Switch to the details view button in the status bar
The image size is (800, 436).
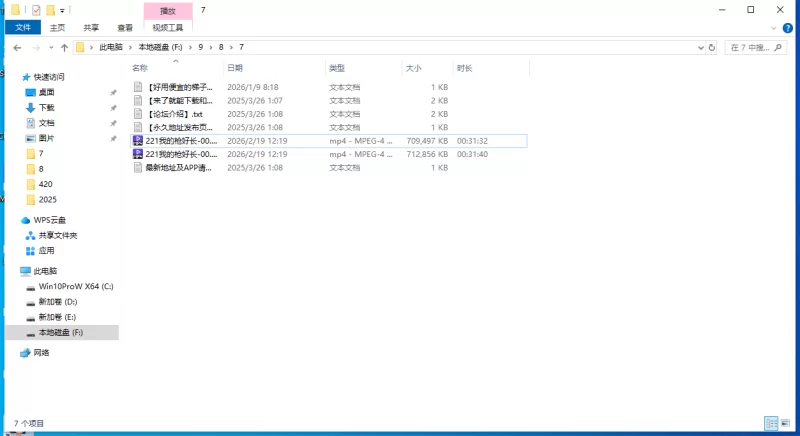pyautogui.click(x=771, y=423)
